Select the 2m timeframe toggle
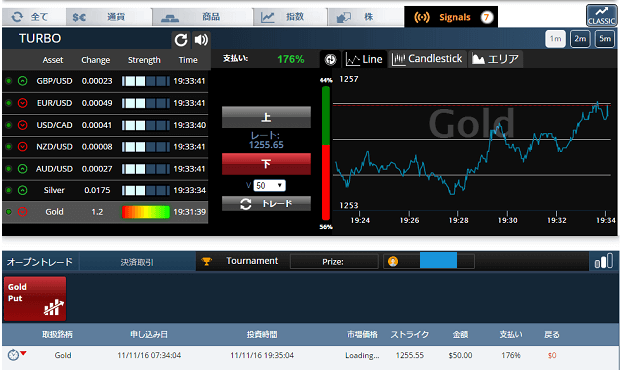The width and height of the screenshot is (620, 370). click(580, 39)
